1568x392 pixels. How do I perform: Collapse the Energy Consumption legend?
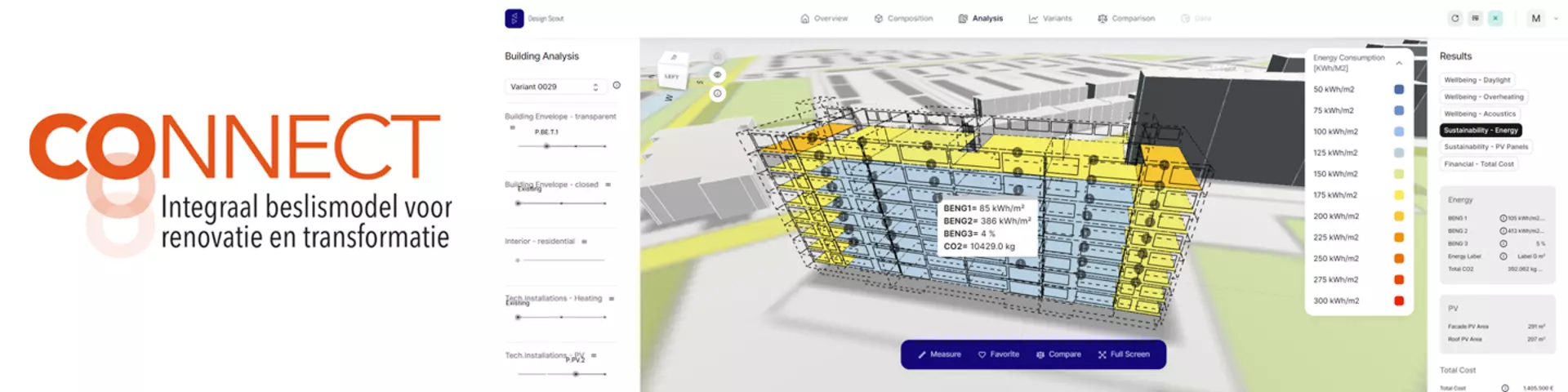pos(1399,63)
